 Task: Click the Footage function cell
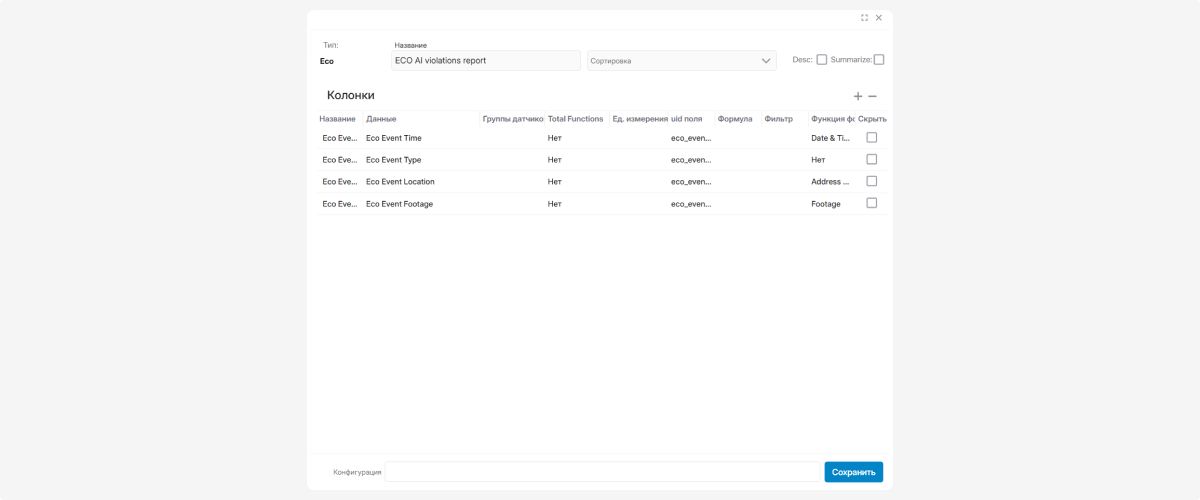pos(826,204)
